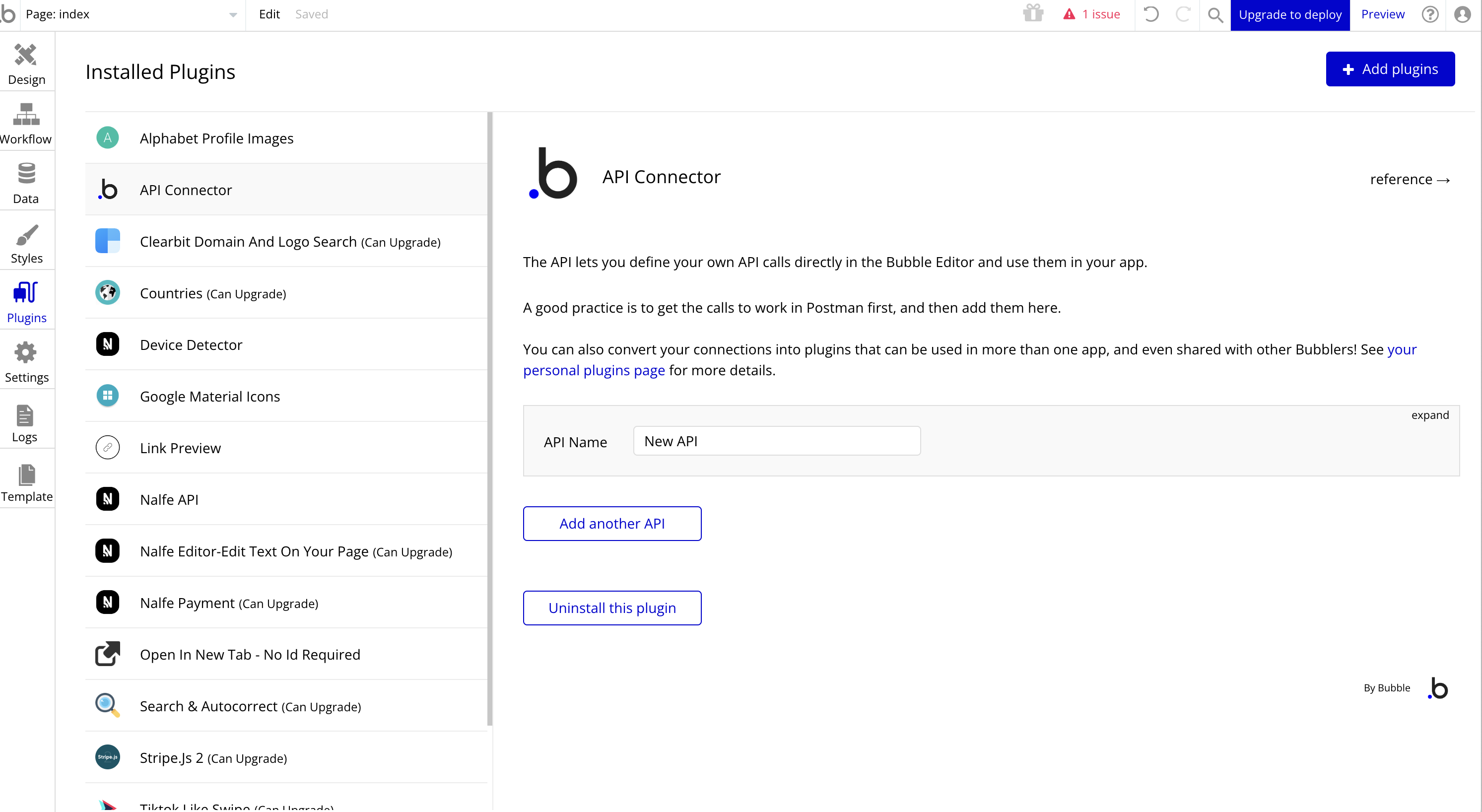Click the API Name input field
1482x812 pixels.
tap(776, 441)
